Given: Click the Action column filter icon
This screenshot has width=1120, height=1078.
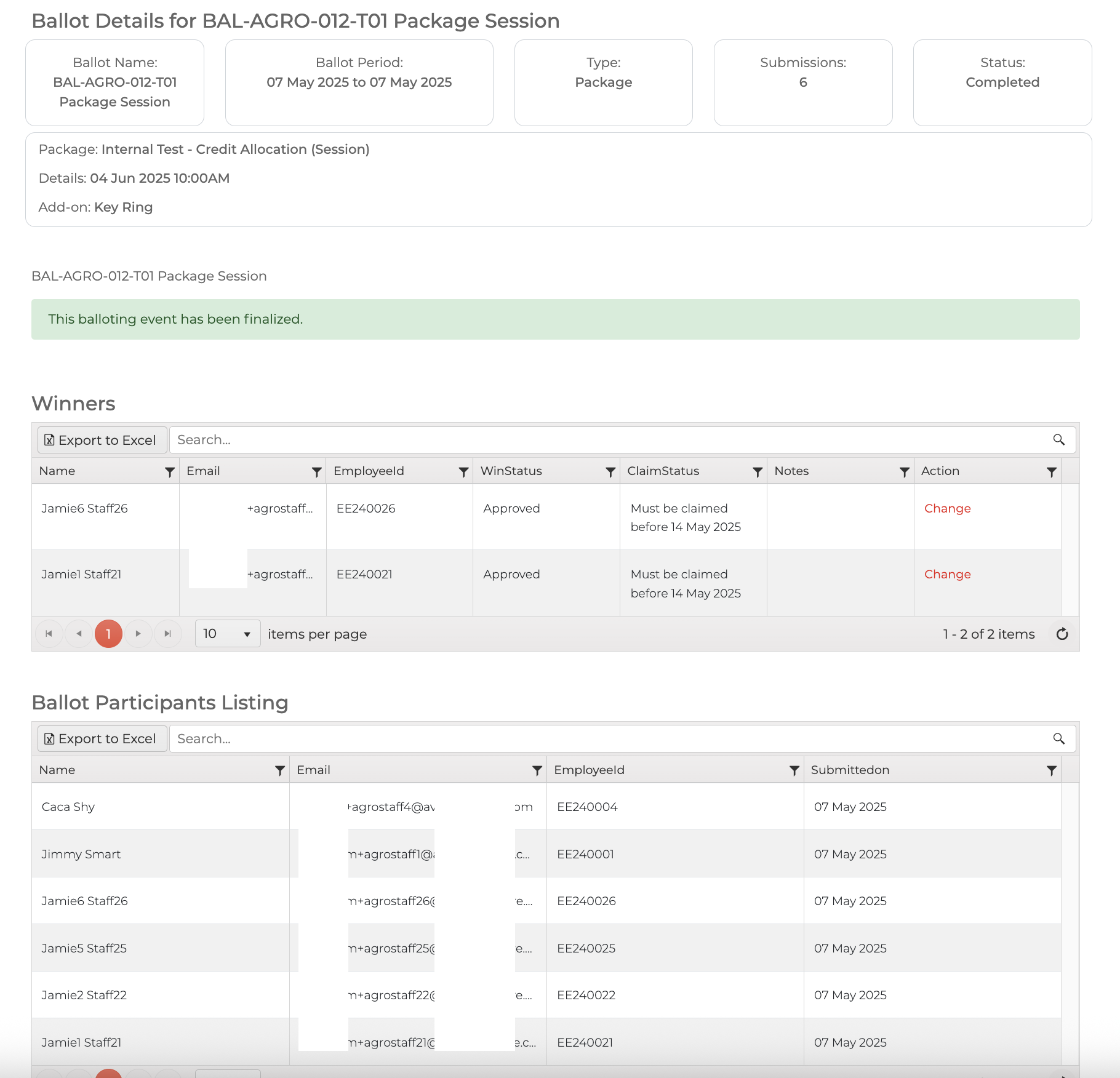Looking at the screenshot, I should click(1051, 472).
